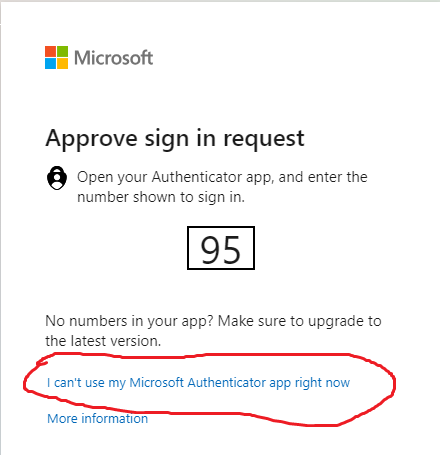Image resolution: width=440 pixels, height=455 pixels.
Task: Click the yellow square of Microsoft logo
Action: tap(62, 63)
